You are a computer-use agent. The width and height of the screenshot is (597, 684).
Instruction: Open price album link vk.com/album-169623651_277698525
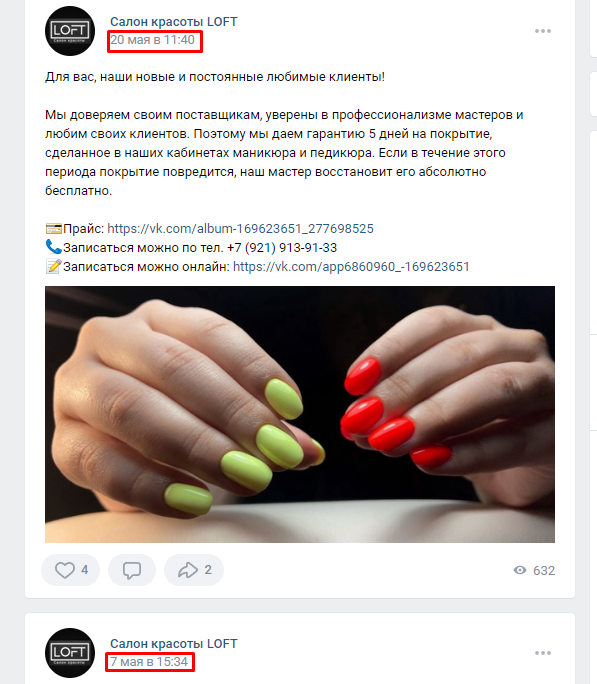pyautogui.click(x=240, y=229)
